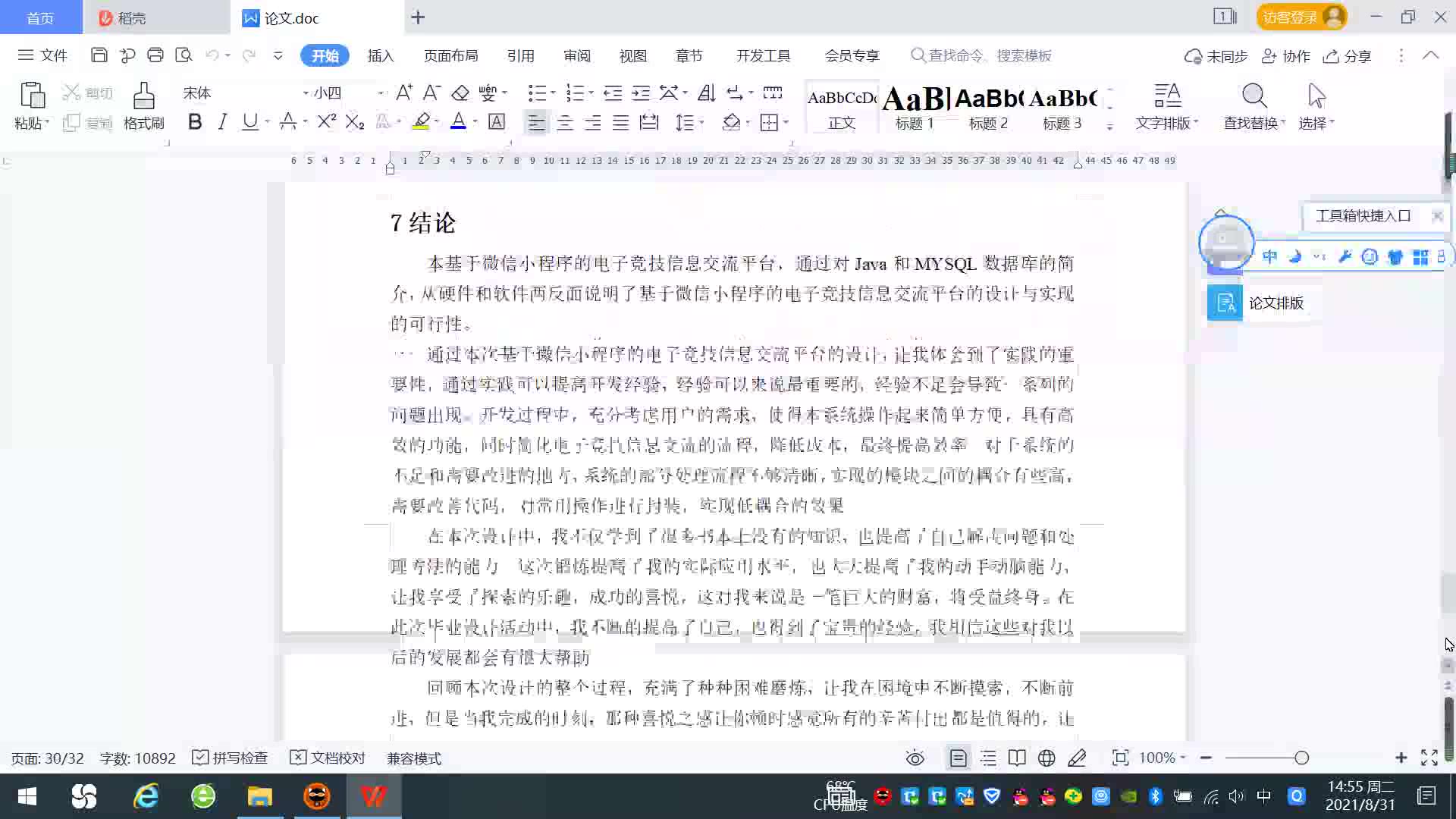Justify paragraph text
The width and height of the screenshot is (1456, 819).
(621, 122)
